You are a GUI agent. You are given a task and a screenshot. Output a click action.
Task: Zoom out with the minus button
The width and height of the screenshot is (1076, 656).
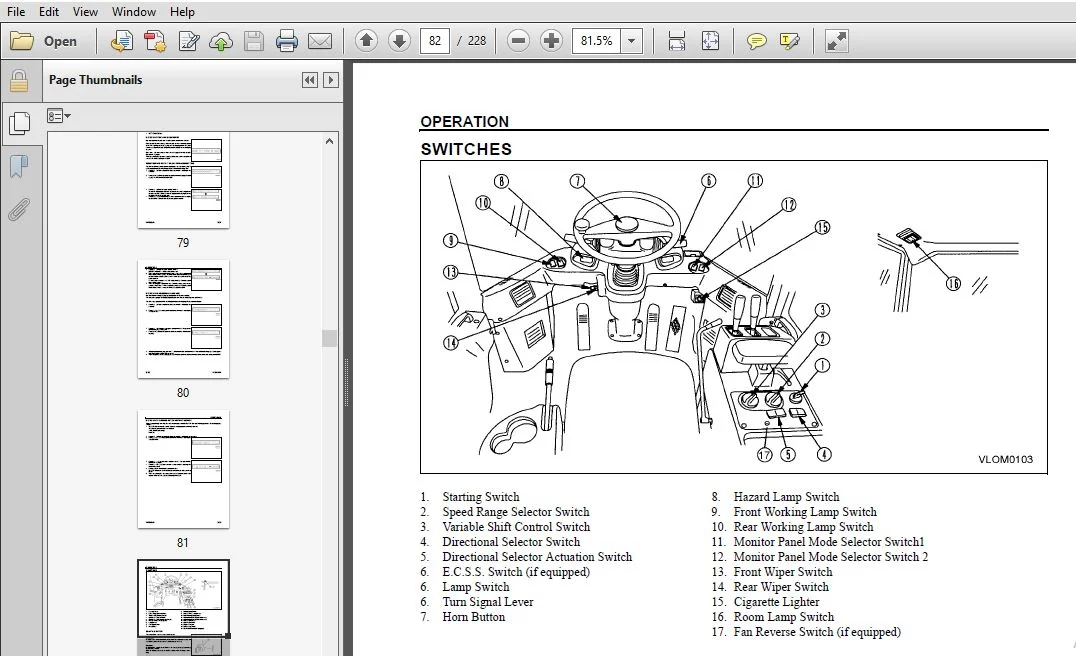[x=519, y=41]
